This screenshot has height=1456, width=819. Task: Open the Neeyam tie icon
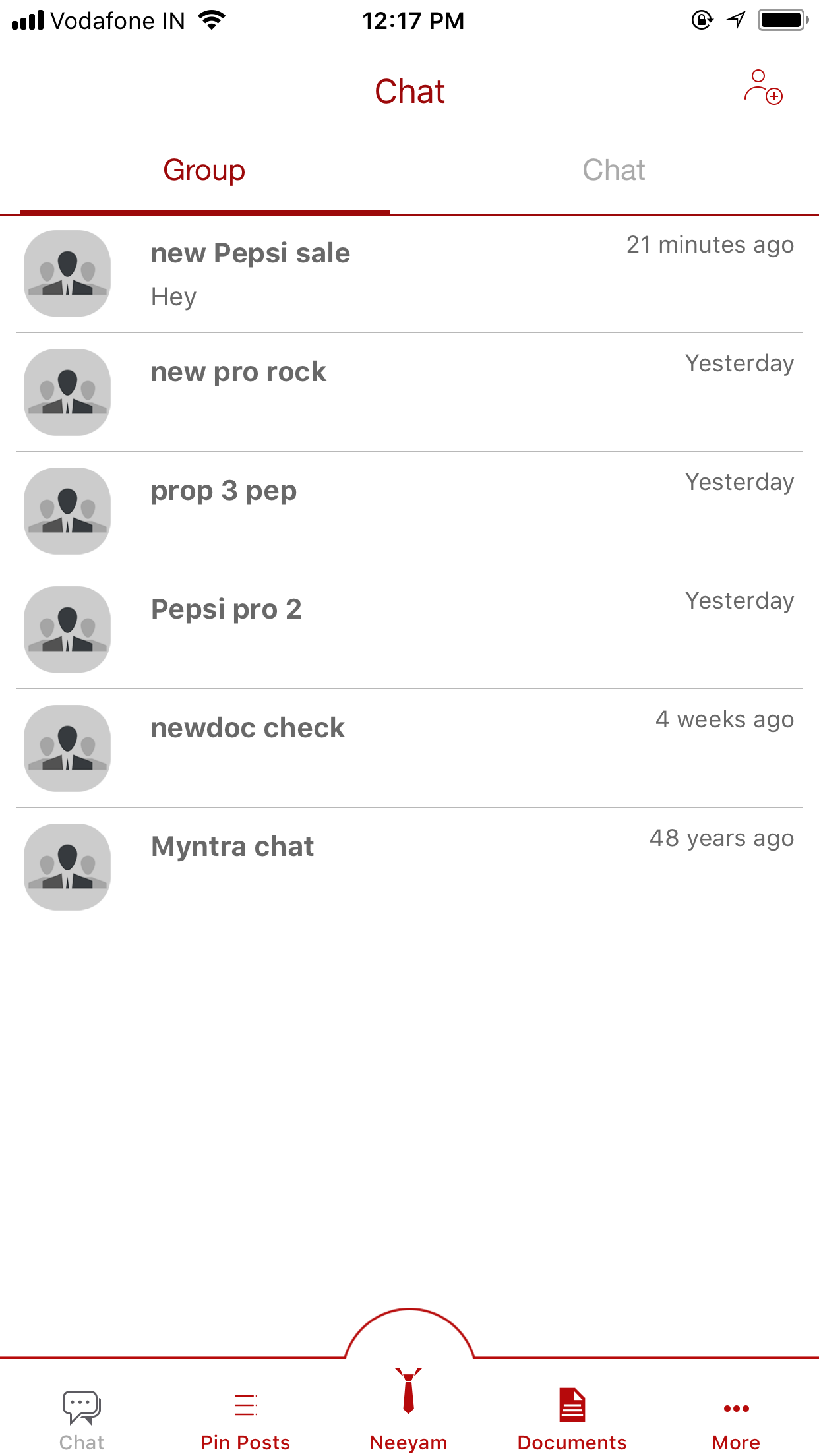coord(409,1391)
